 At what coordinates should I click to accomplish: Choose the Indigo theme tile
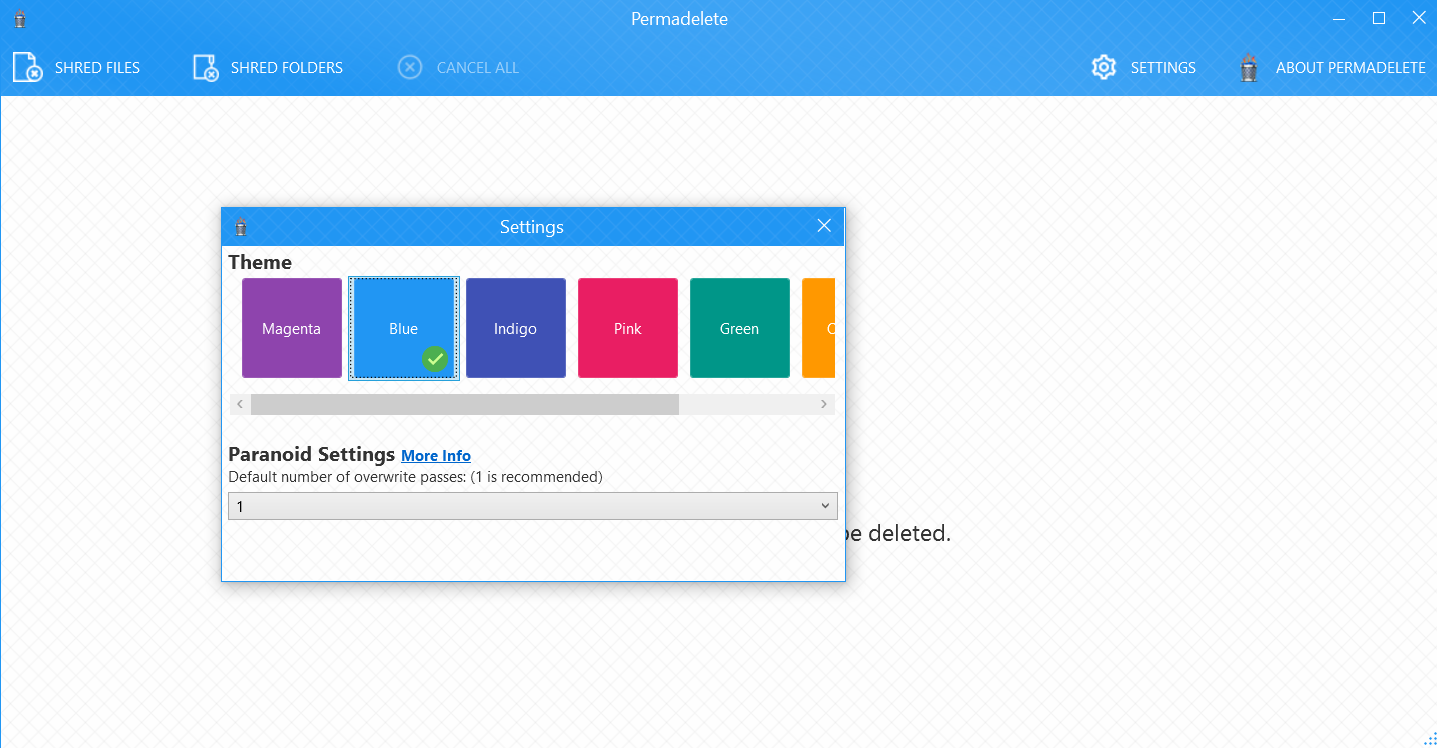516,328
